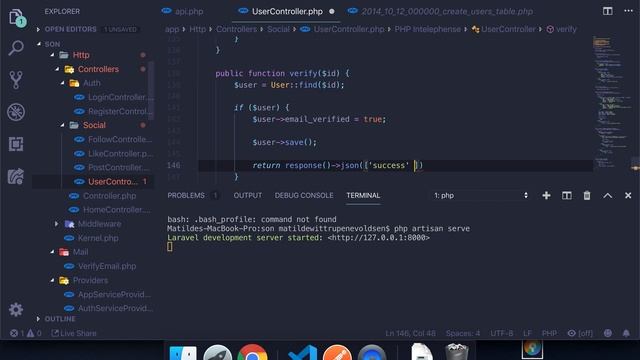Screen dimensions: 640x360
Task: Maximize the panel with the up chevron
Action: [607, 196]
